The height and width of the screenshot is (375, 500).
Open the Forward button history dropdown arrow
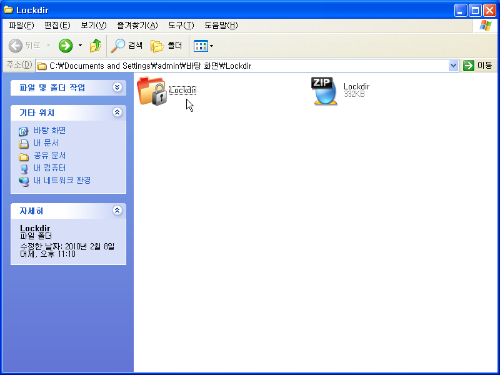80,46
